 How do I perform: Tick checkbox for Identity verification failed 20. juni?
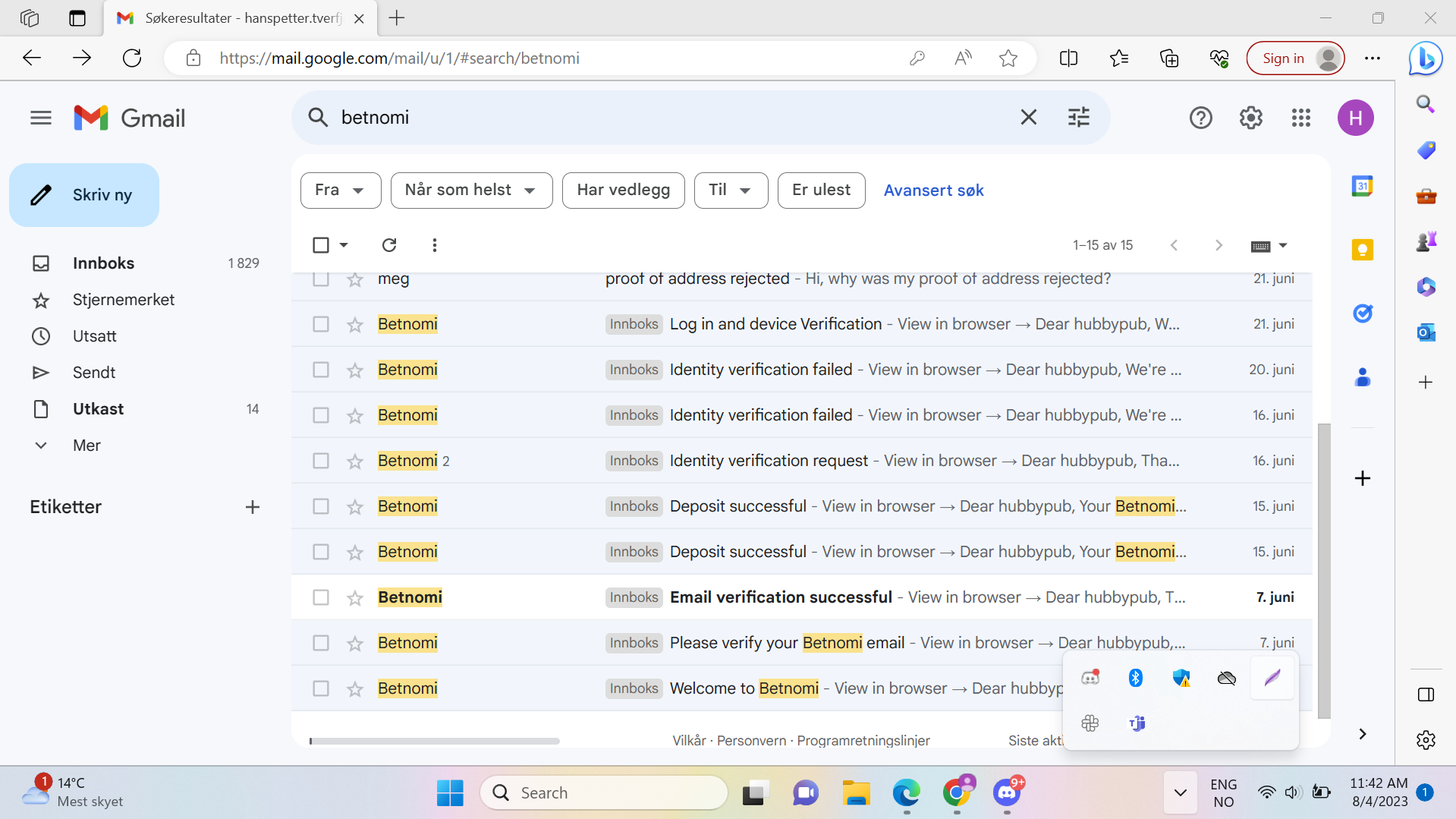point(321,370)
